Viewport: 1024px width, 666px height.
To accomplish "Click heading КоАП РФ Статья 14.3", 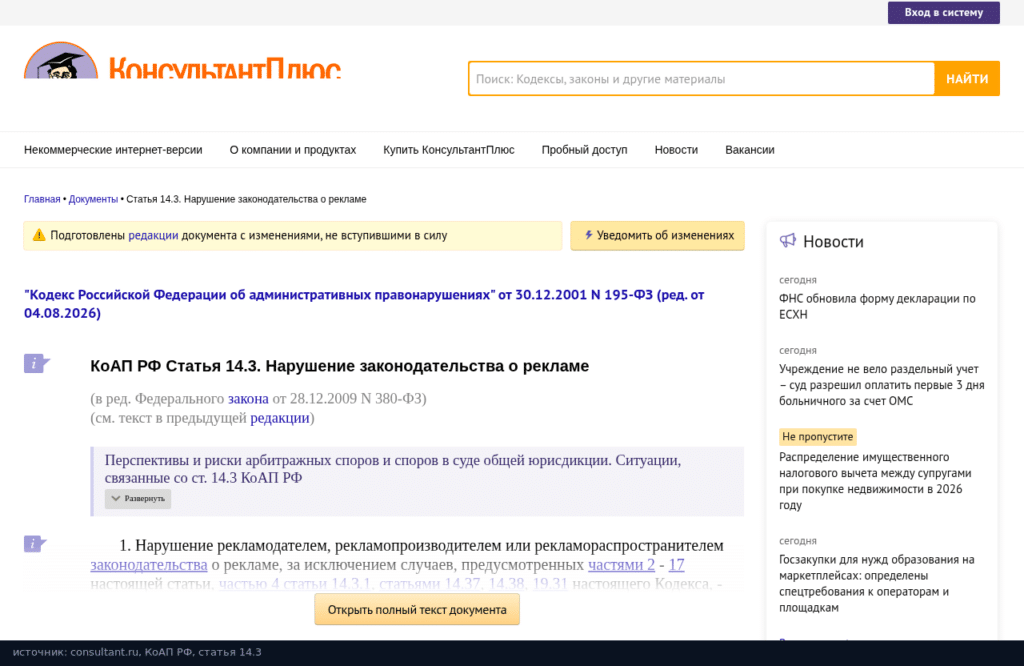I will [x=340, y=366].
